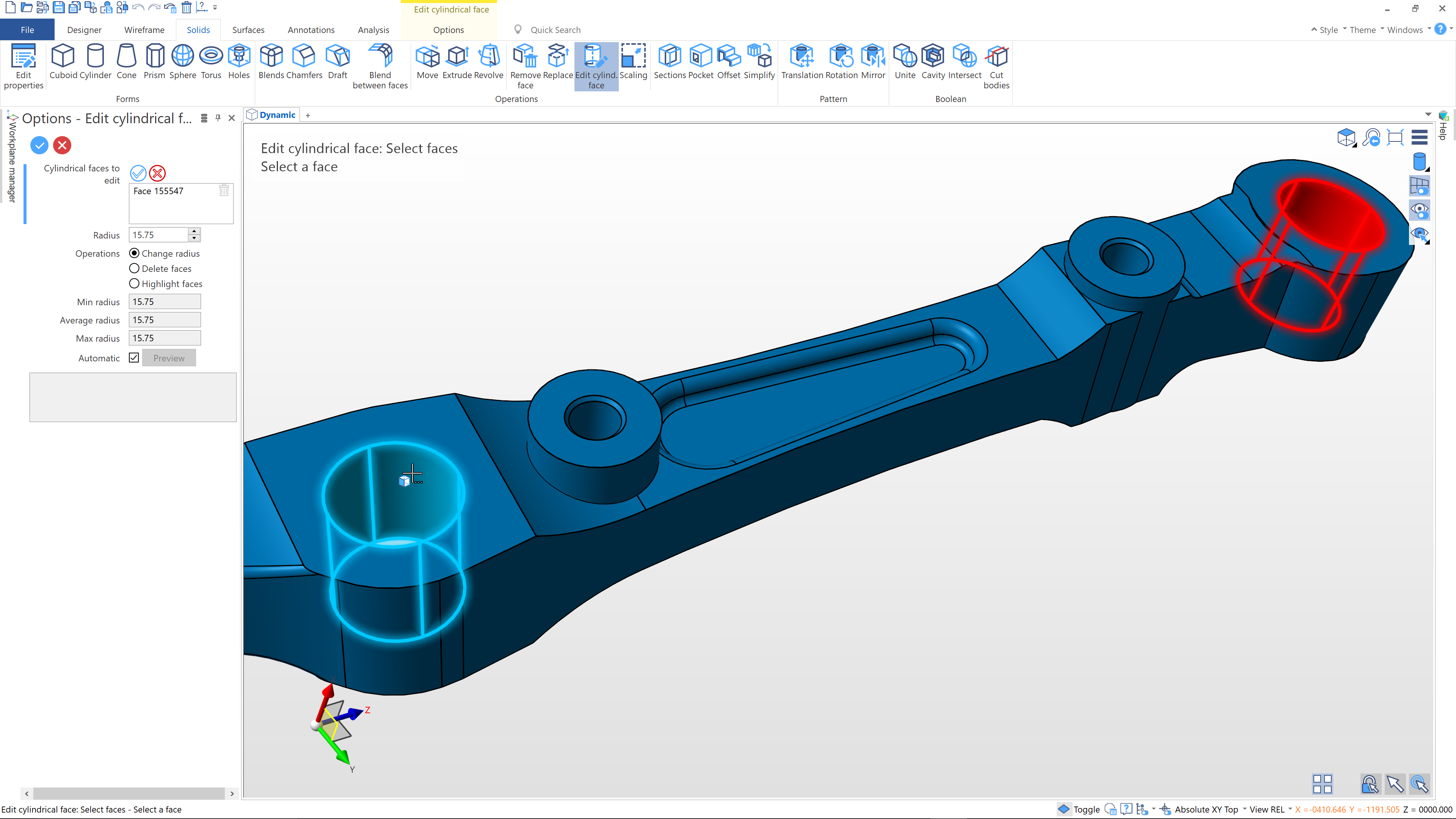Cancel the command with red X button

pyautogui.click(x=62, y=145)
